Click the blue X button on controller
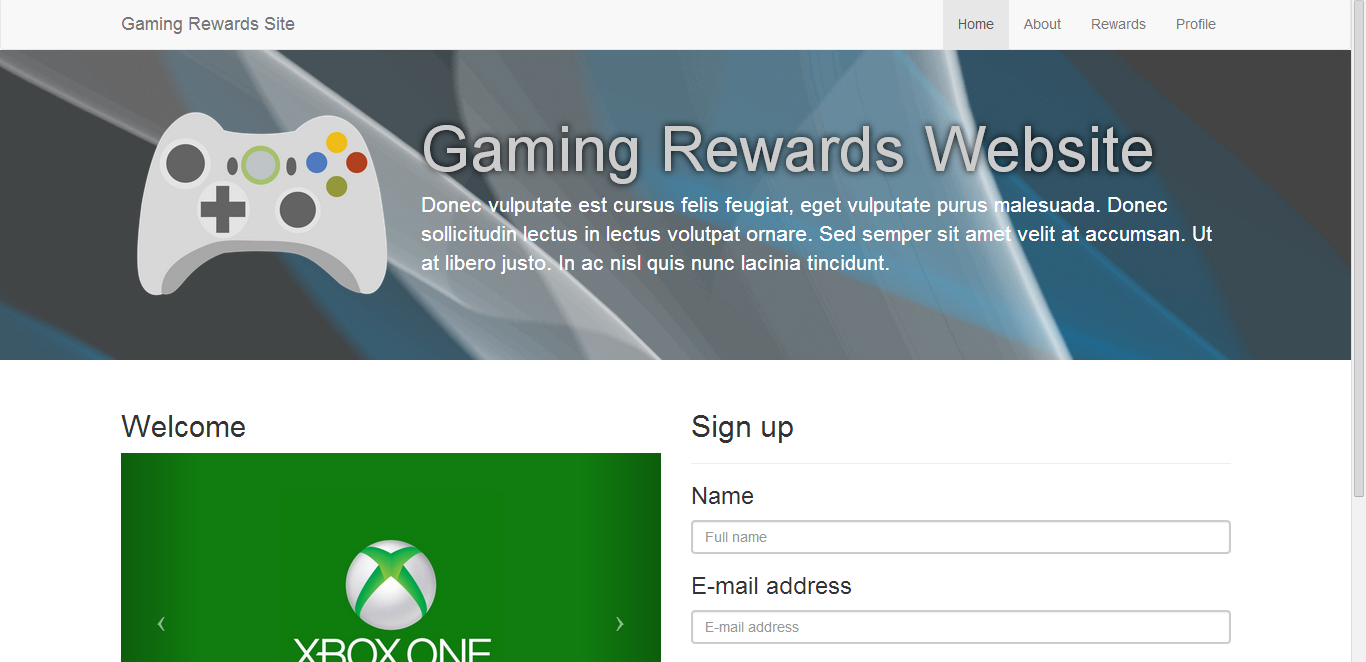 tap(317, 162)
